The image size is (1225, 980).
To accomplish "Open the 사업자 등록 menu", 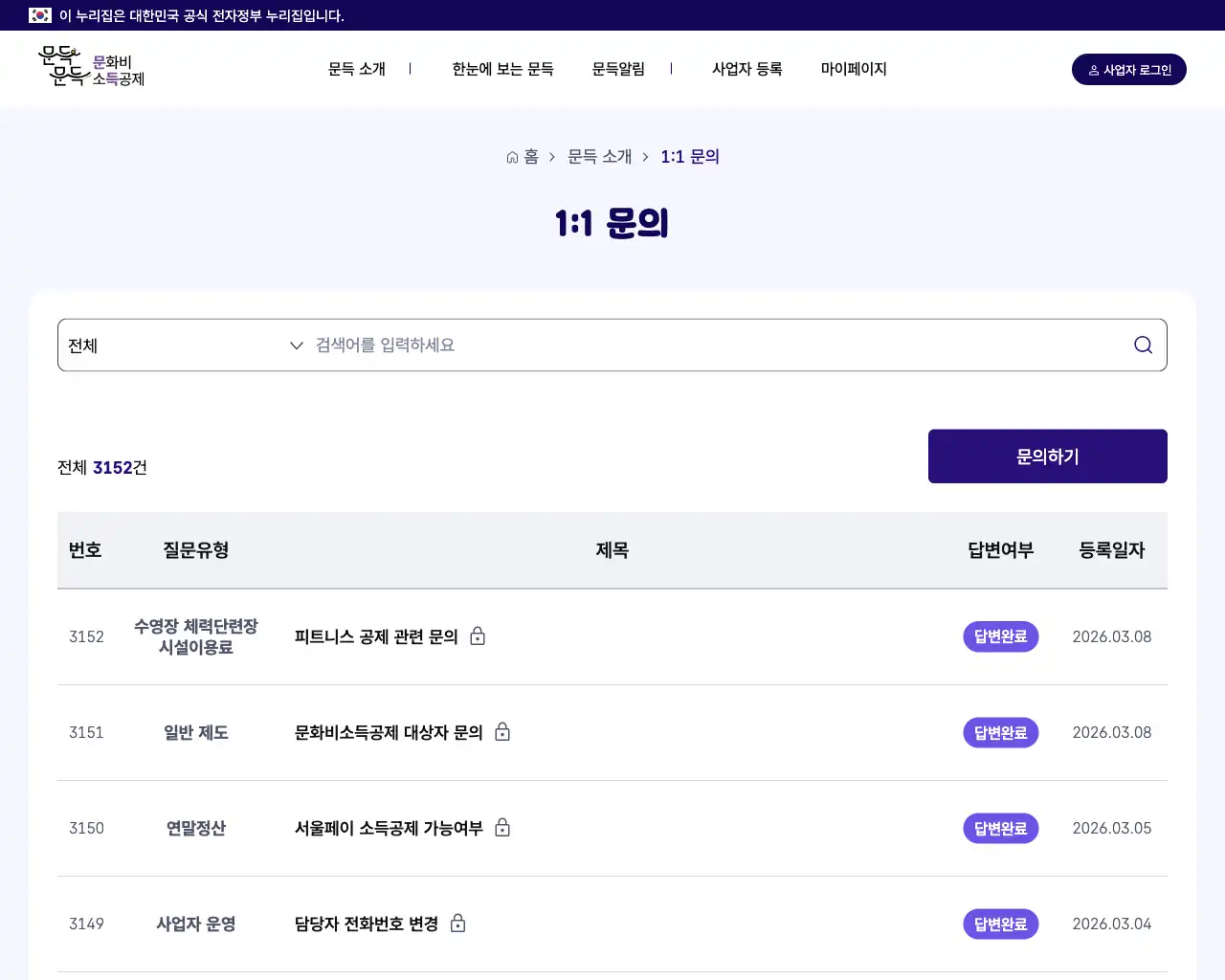I will (747, 69).
